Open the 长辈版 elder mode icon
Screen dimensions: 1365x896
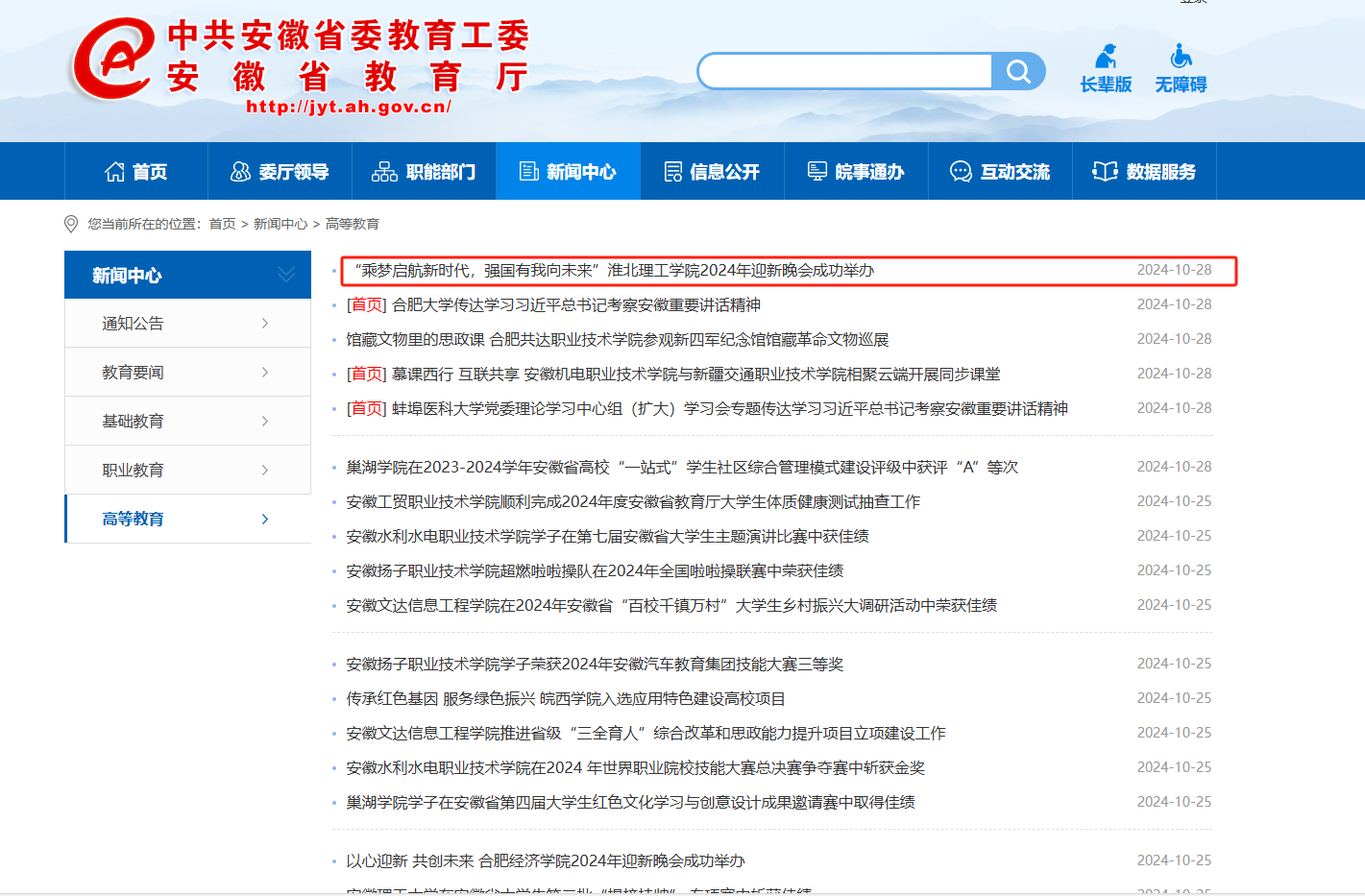tap(1107, 57)
